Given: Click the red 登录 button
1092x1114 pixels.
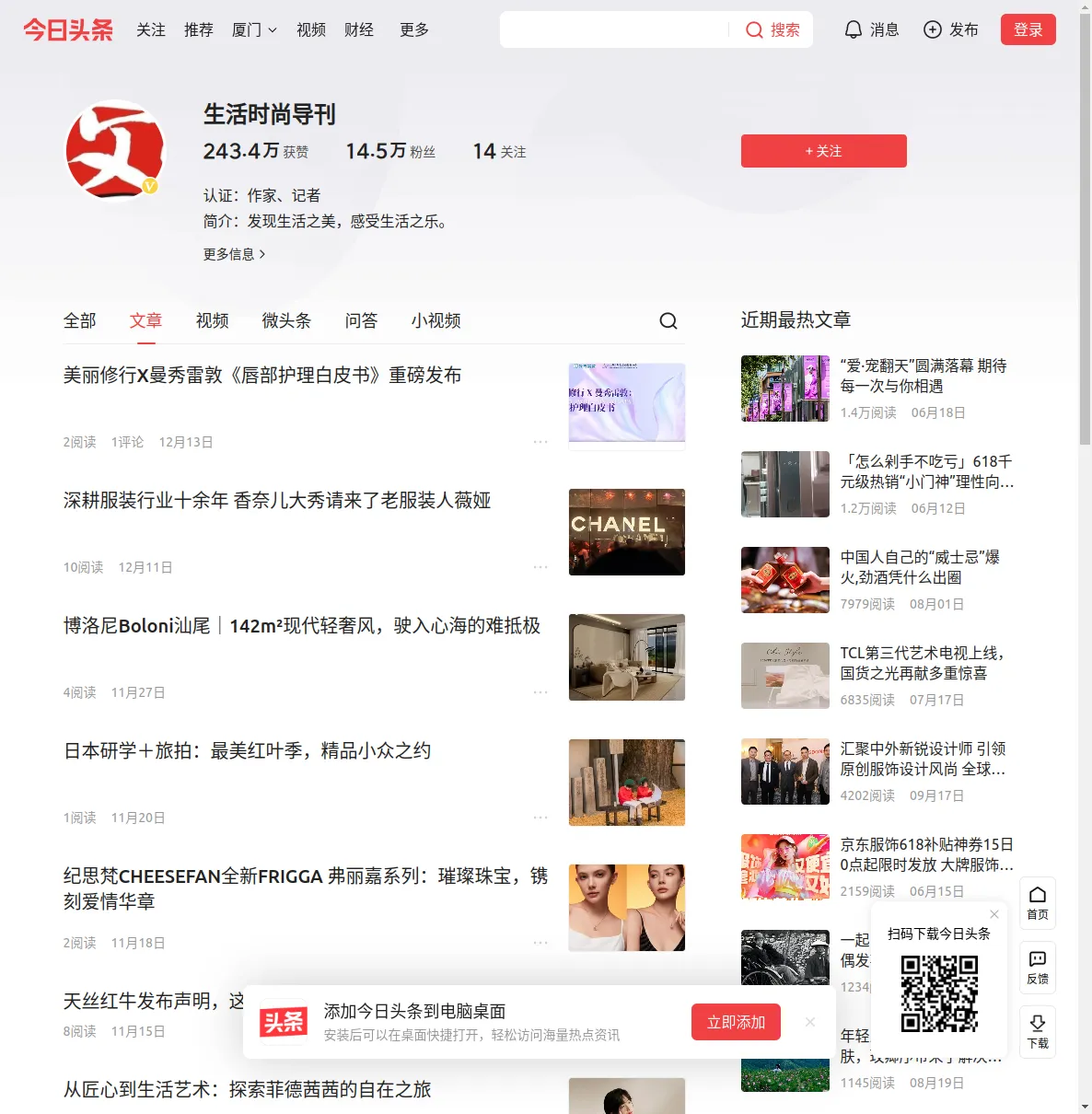Looking at the screenshot, I should coord(1028,29).
